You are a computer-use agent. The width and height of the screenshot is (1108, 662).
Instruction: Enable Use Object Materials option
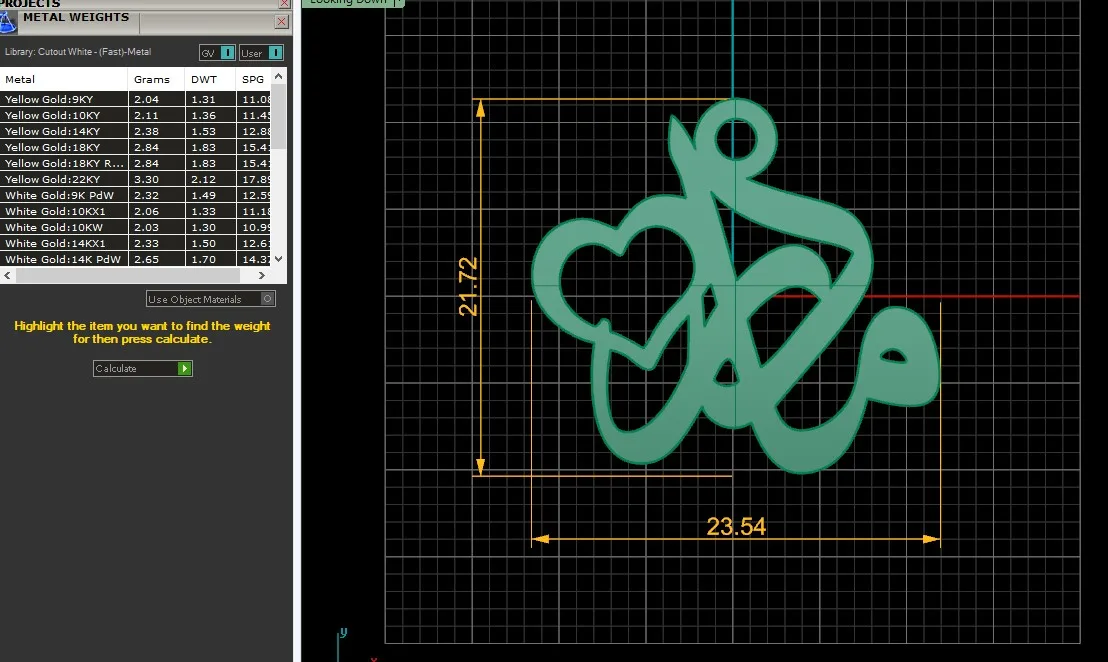click(x=211, y=299)
